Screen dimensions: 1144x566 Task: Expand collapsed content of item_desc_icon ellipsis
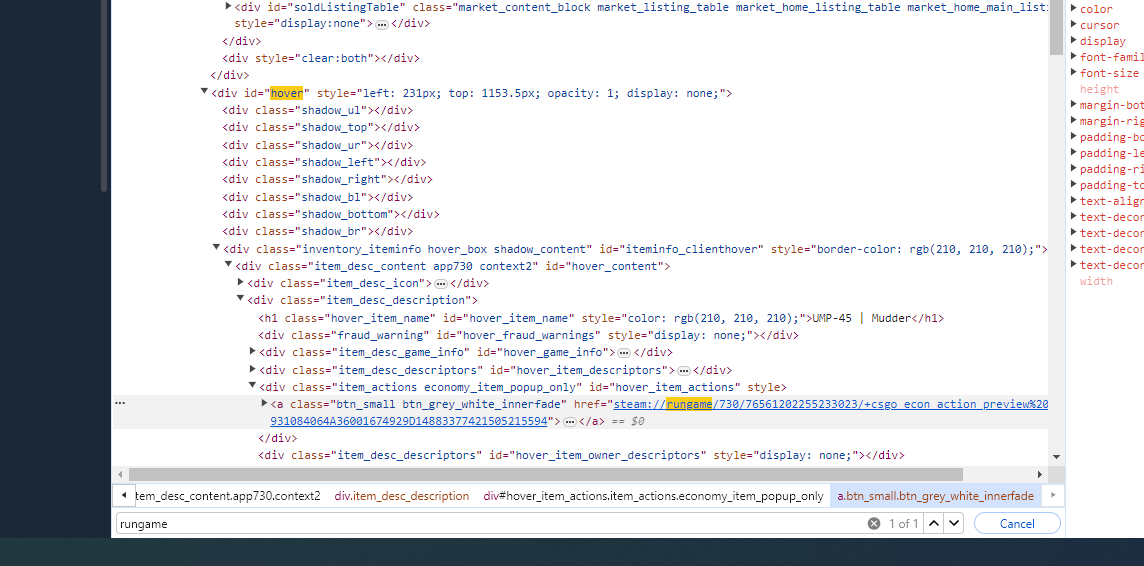pos(441,283)
